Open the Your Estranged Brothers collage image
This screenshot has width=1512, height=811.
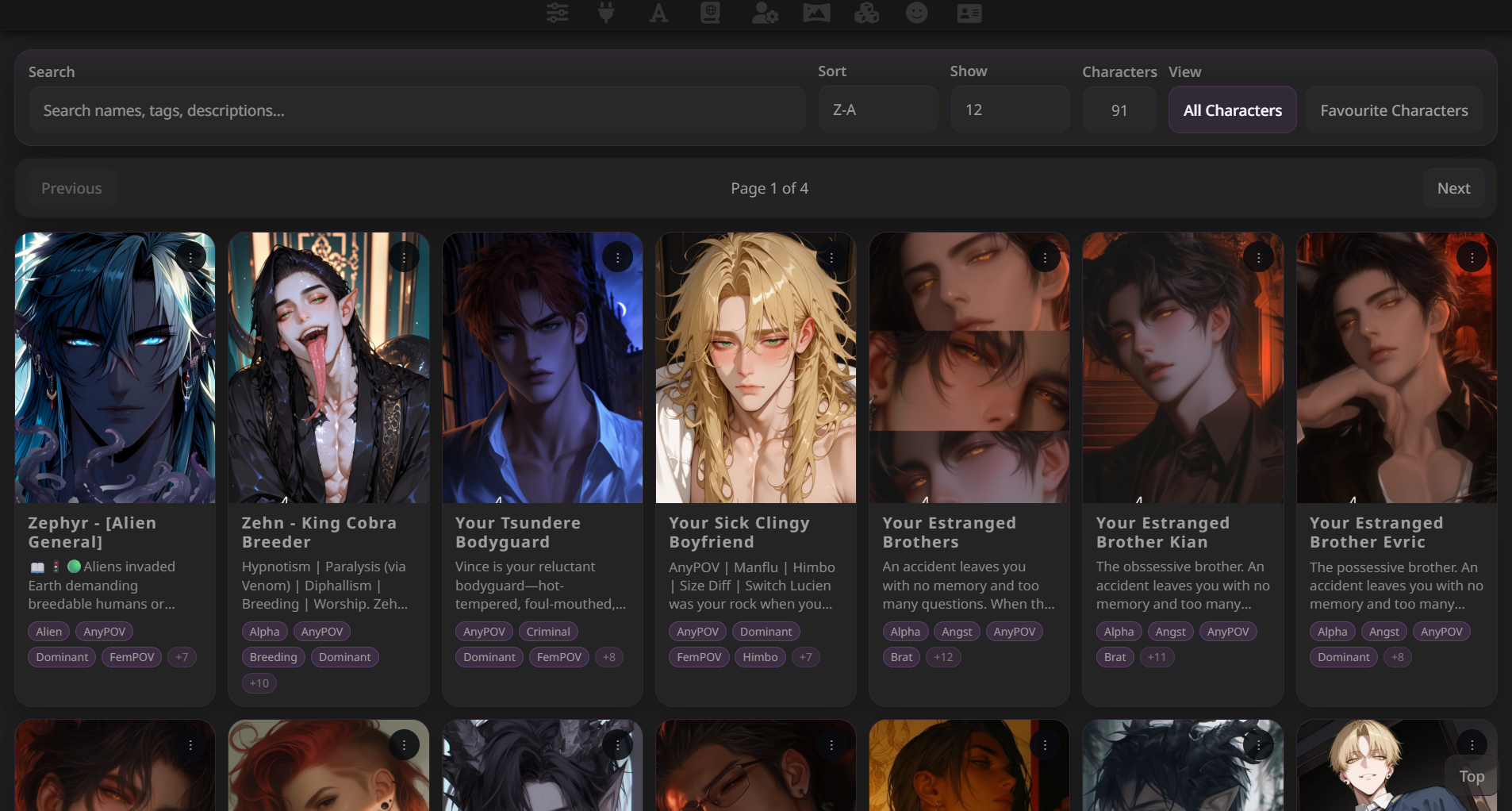coord(969,367)
